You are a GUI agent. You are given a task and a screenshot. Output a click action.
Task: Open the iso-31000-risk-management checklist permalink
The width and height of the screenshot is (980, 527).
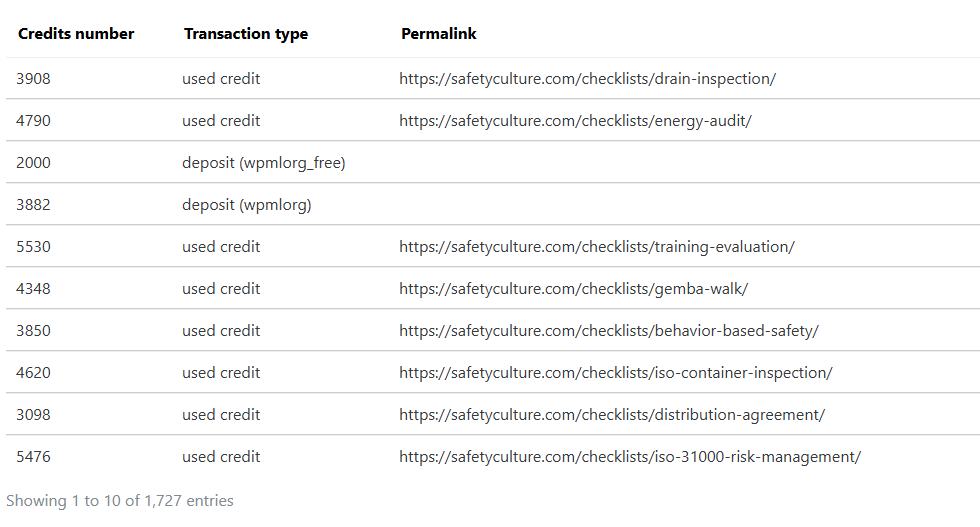click(x=630, y=456)
